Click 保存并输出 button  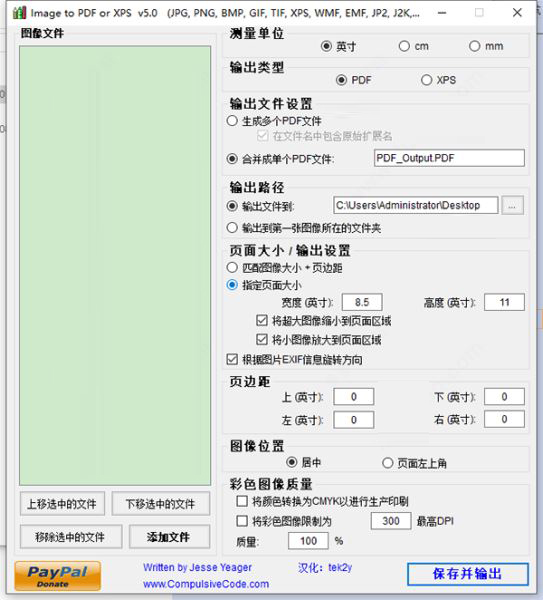[x=468, y=574]
